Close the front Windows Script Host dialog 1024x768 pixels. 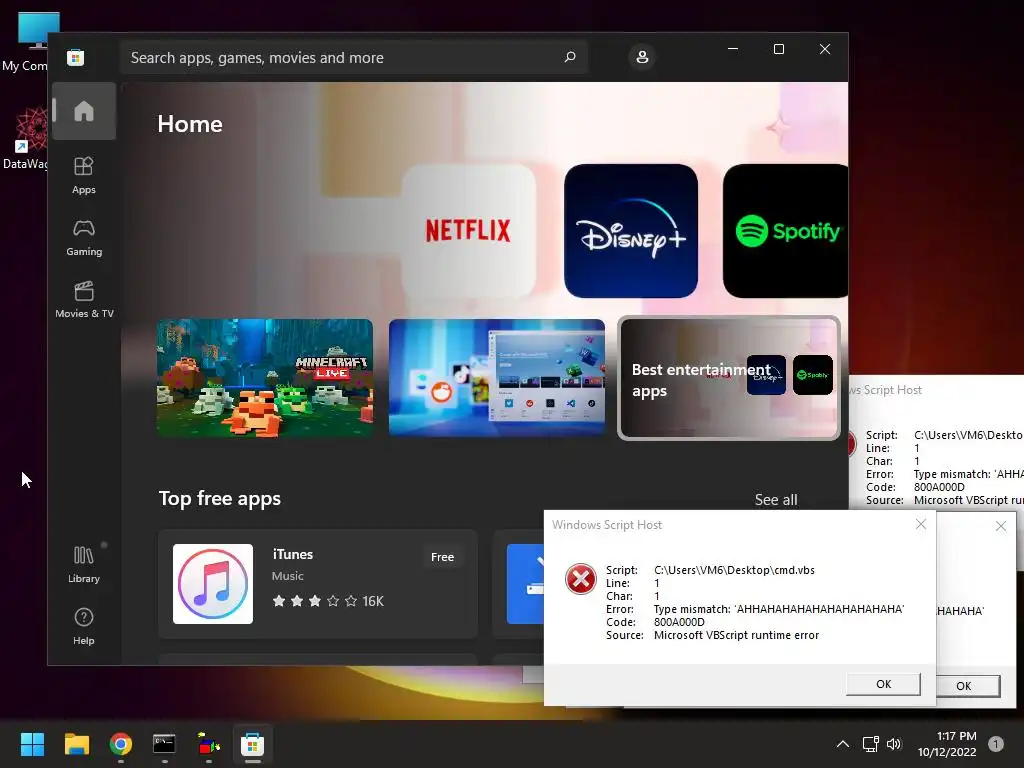[921, 524]
